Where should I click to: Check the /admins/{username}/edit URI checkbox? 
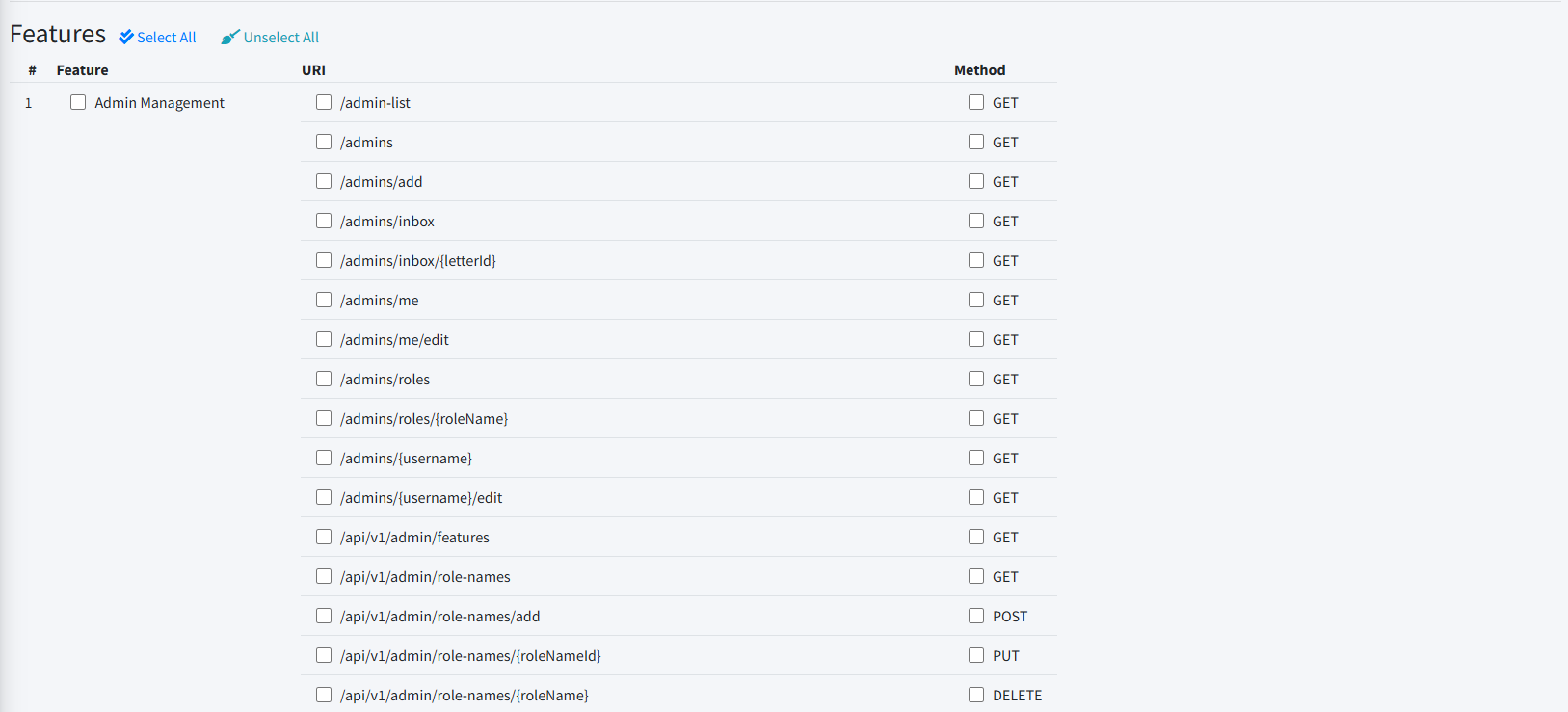(324, 497)
